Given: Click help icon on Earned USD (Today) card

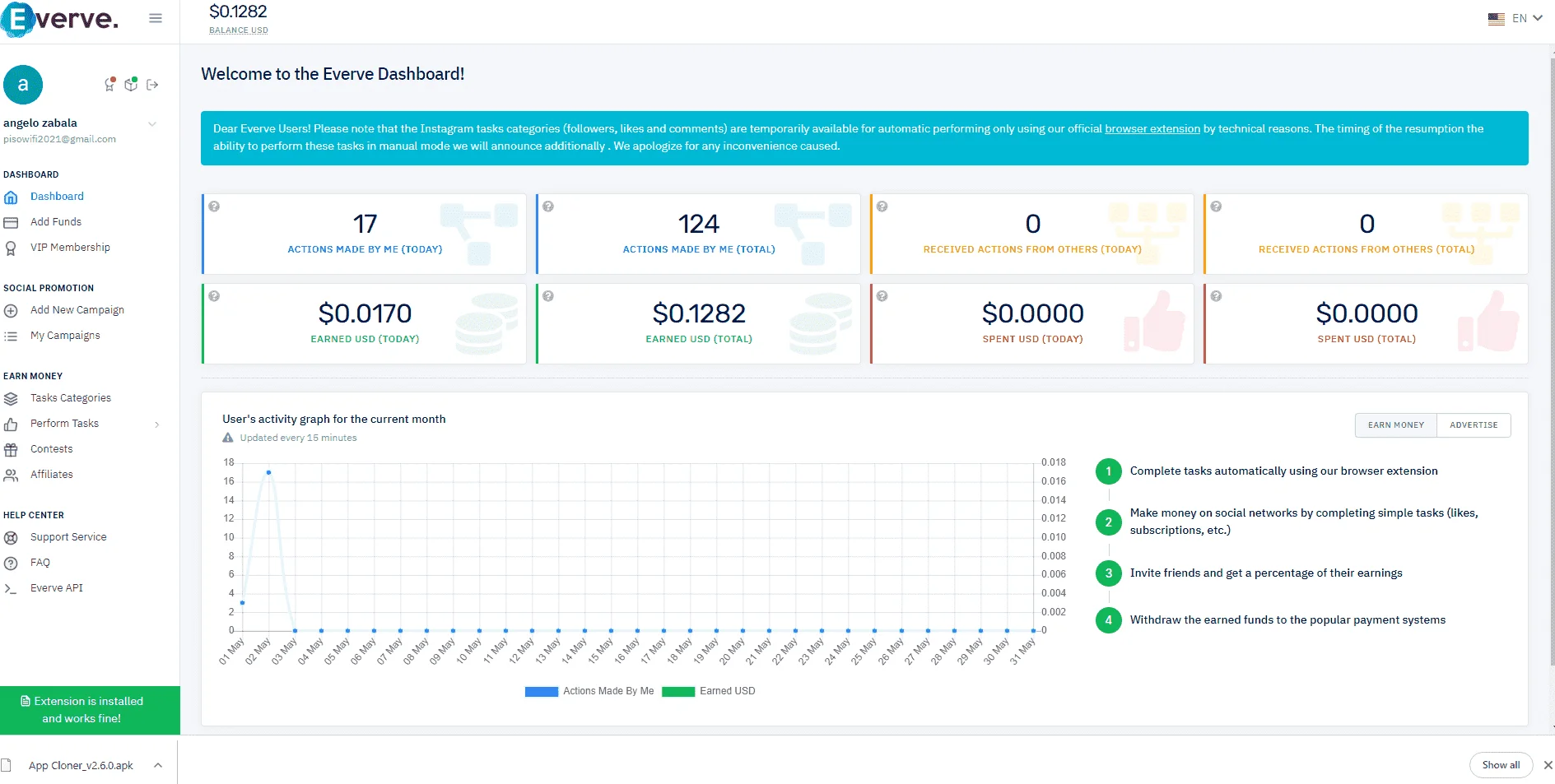Looking at the screenshot, I should (214, 296).
